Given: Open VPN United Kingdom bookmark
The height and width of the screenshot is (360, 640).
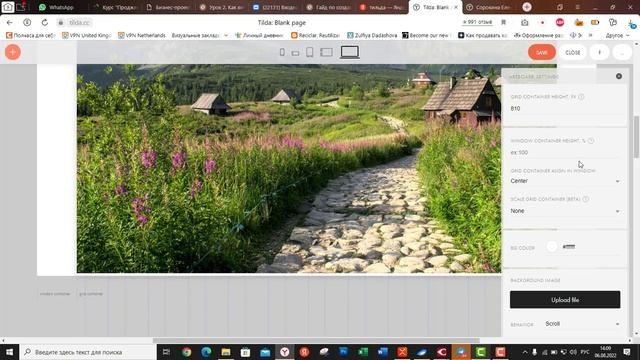Looking at the screenshot, I should (87, 36).
